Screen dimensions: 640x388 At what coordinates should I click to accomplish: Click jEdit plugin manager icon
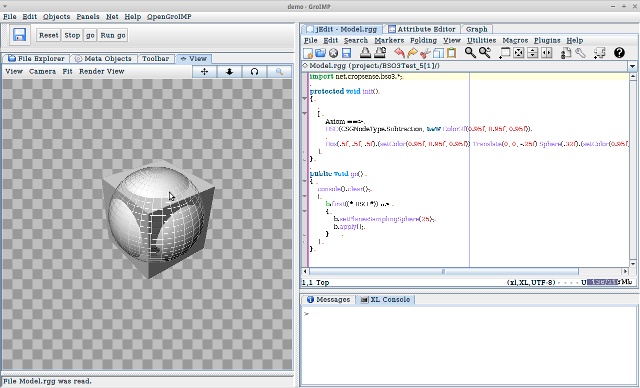coord(599,53)
